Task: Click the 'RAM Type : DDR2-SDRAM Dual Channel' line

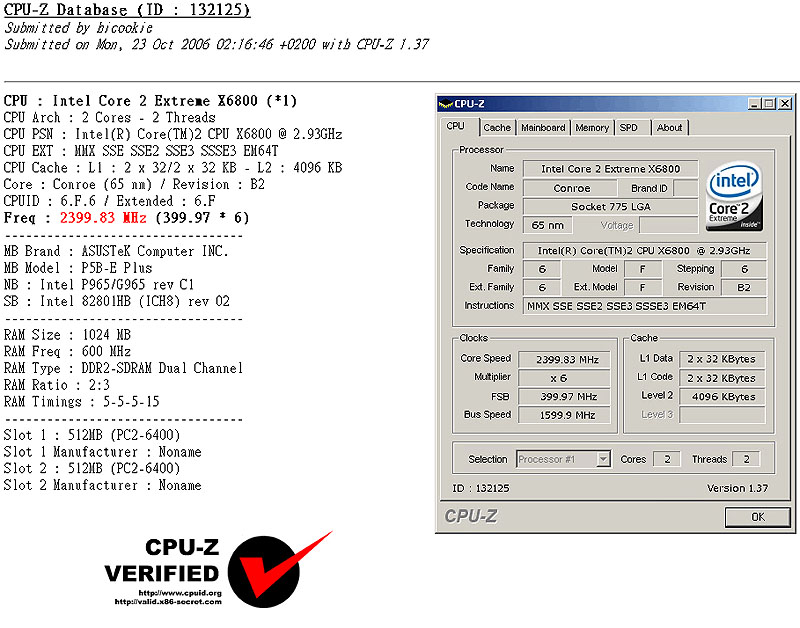Action: point(123,368)
